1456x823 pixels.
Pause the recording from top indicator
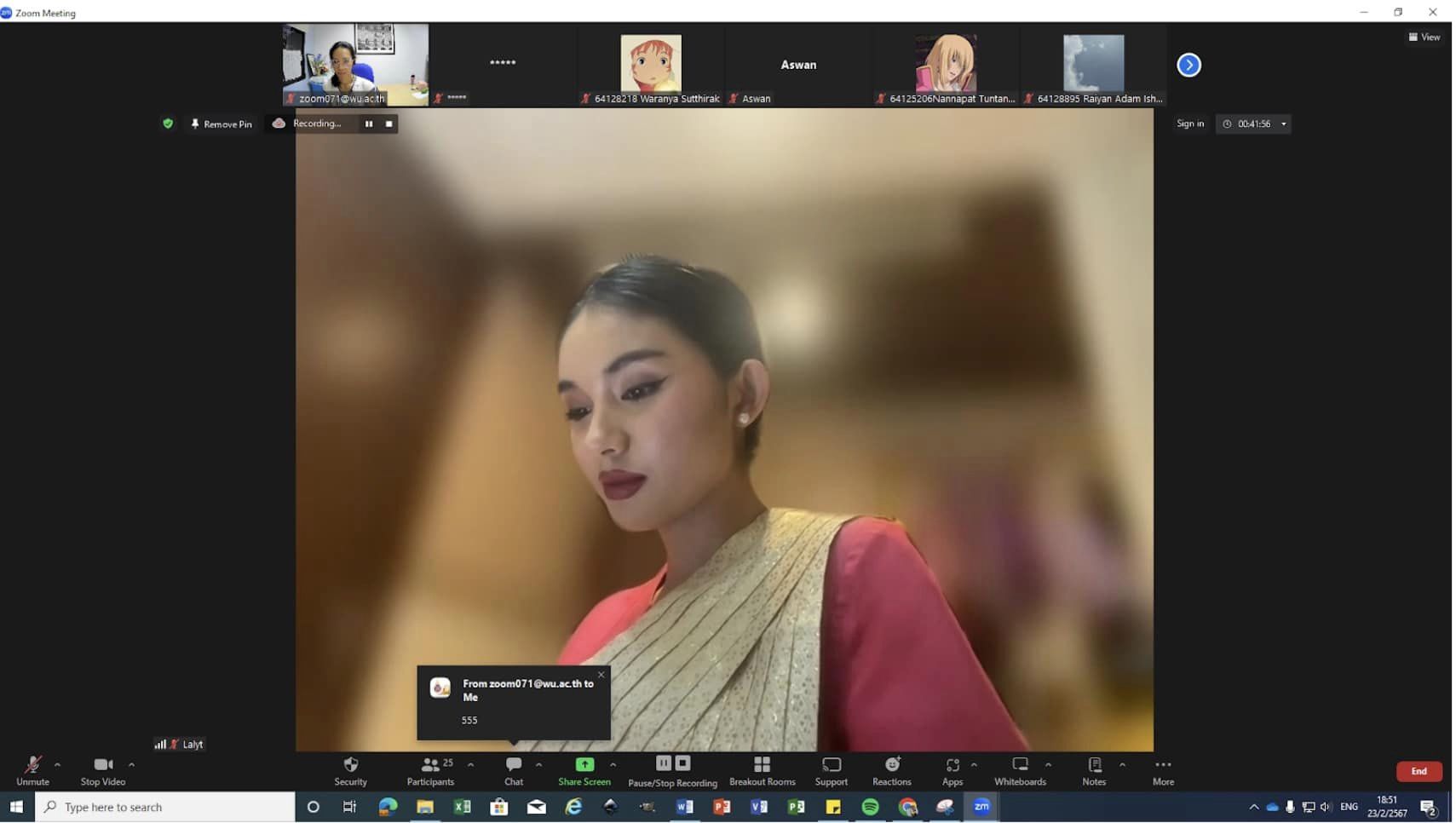369,124
